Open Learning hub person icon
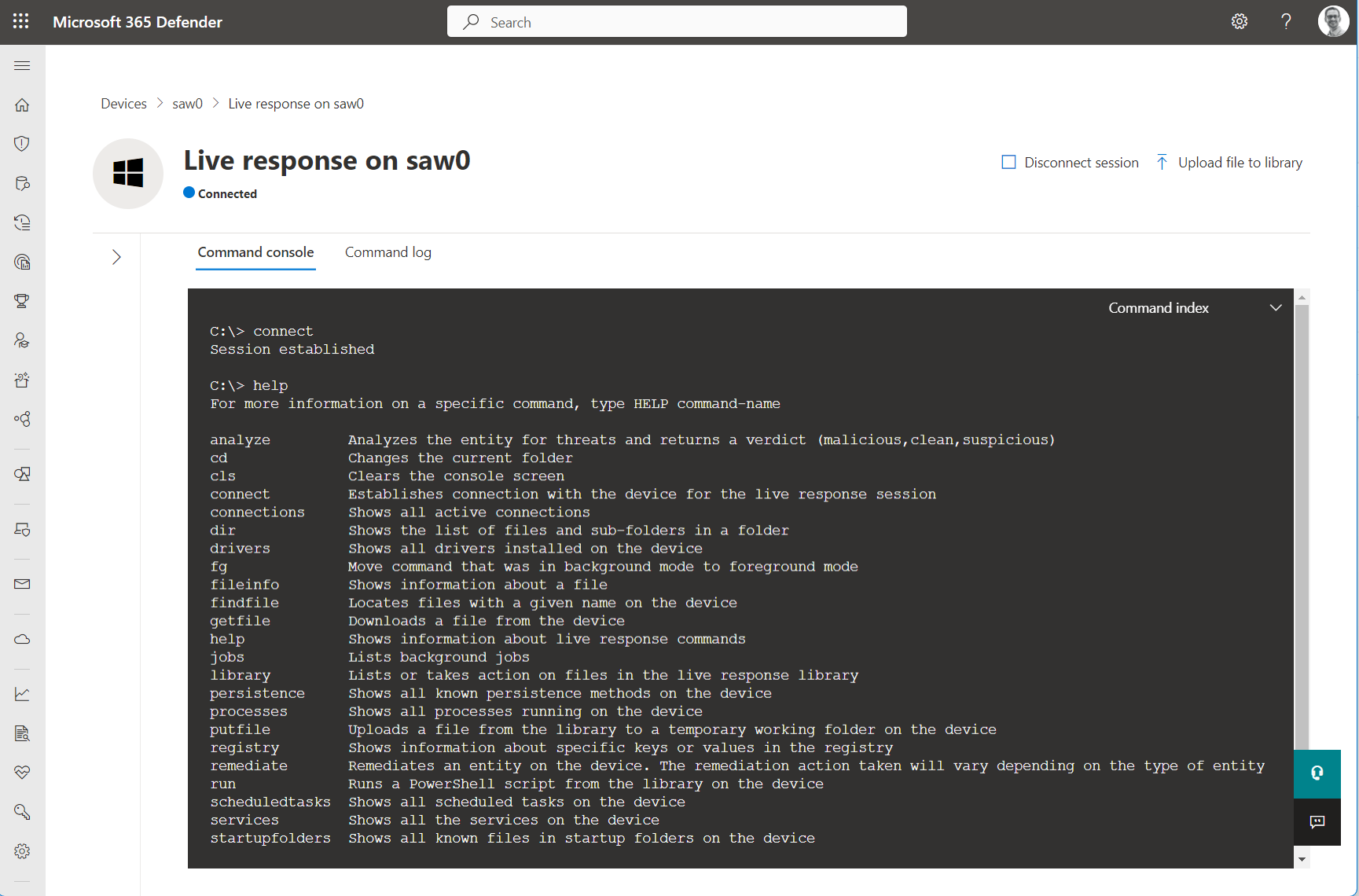The width and height of the screenshot is (1359, 896). coord(22,340)
